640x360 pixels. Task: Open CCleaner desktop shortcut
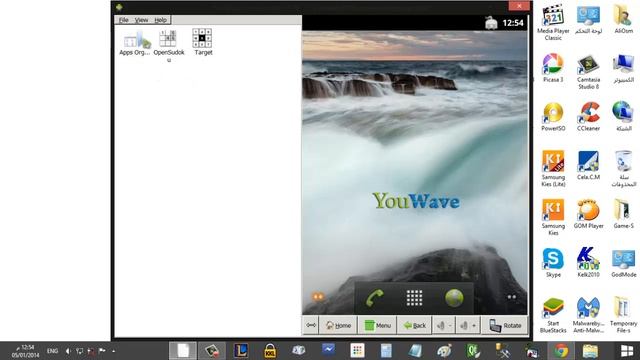pyautogui.click(x=588, y=116)
